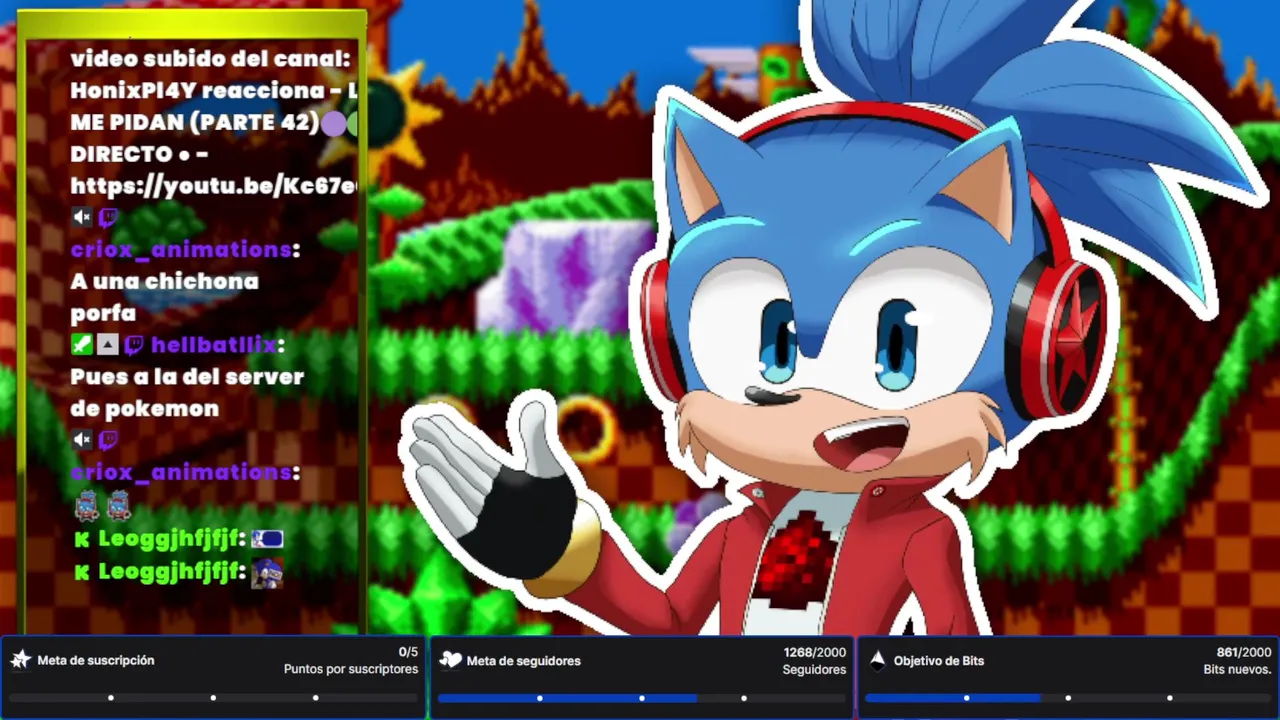
Task: Click the 'Objetivo de Bits' label
Action: (x=938, y=660)
